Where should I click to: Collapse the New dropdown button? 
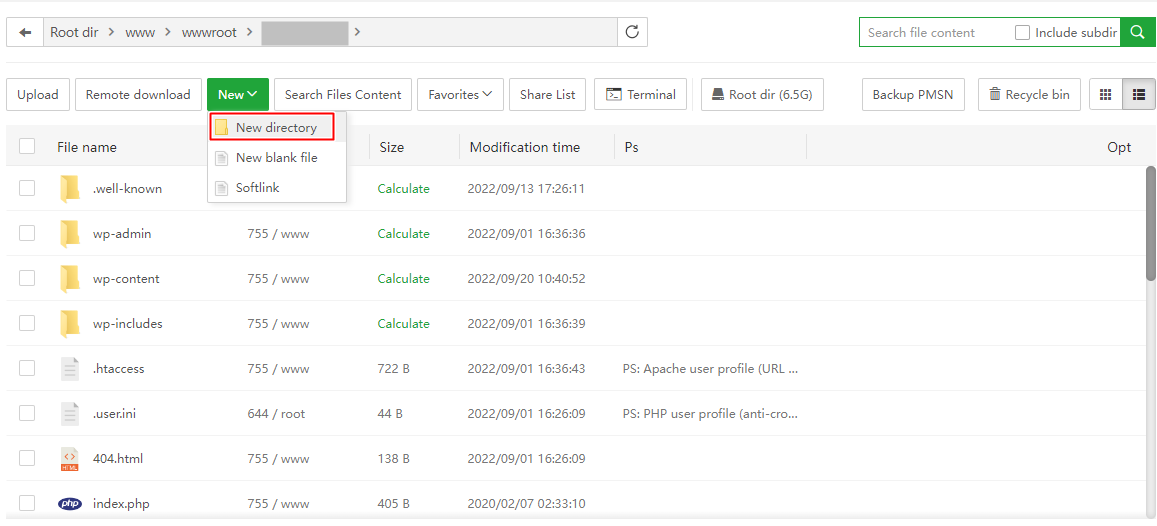coord(238,94)
